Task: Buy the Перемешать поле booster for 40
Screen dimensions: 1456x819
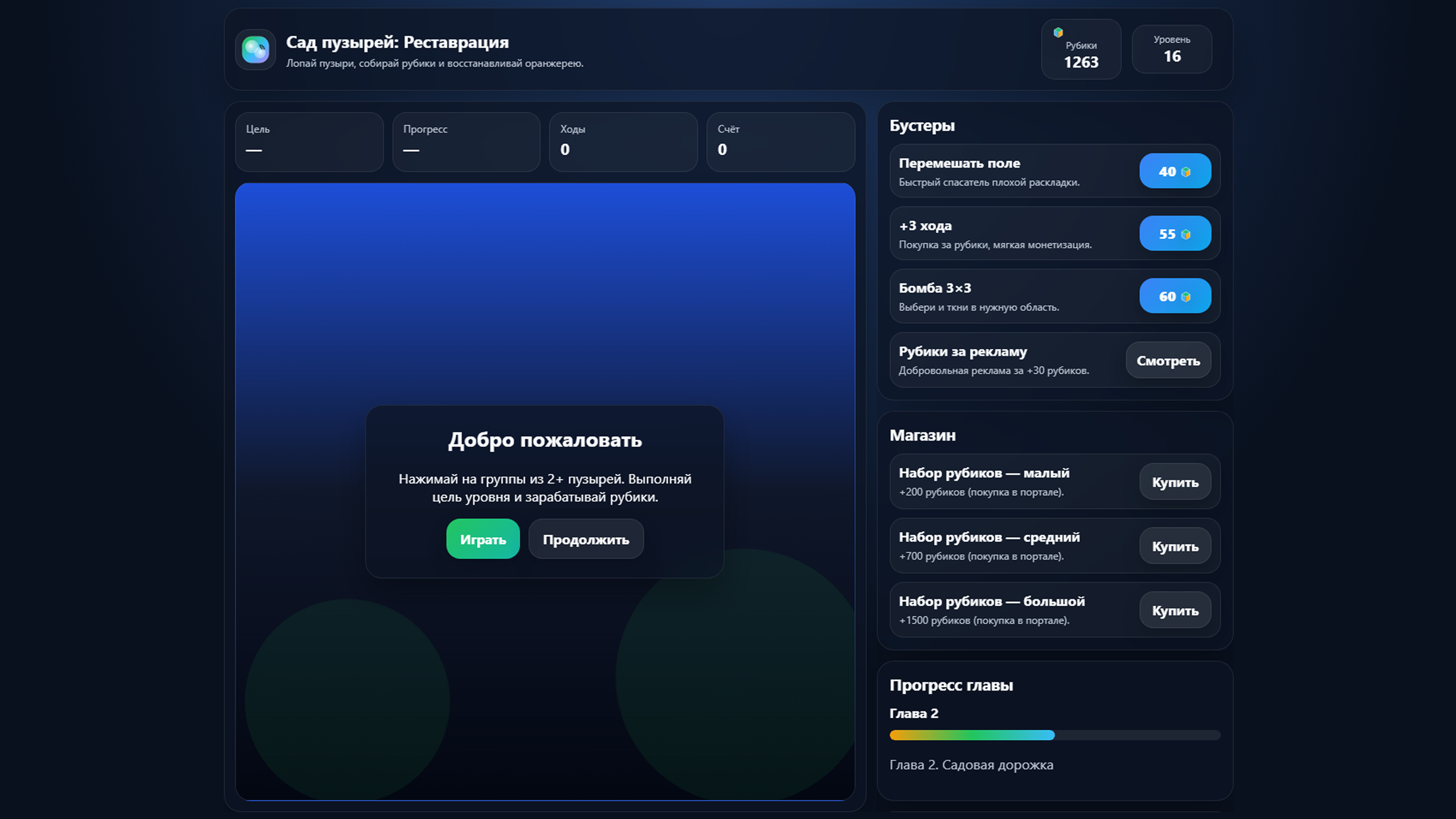Action: tap(1174, 171)
